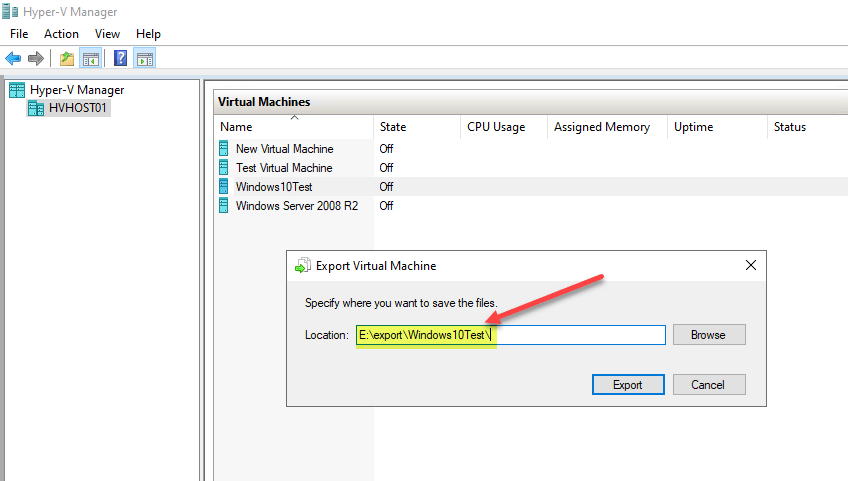Screen dimensions: 848x481
Task: Click the Hyper-V Manager title bar icon
Action: 10,11
